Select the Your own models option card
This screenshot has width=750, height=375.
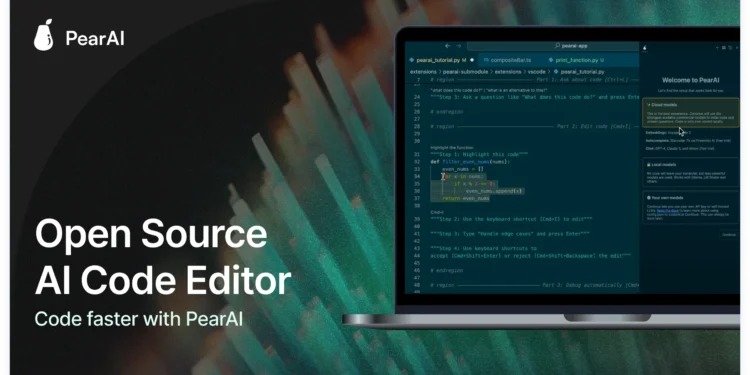tap(691, 208)
